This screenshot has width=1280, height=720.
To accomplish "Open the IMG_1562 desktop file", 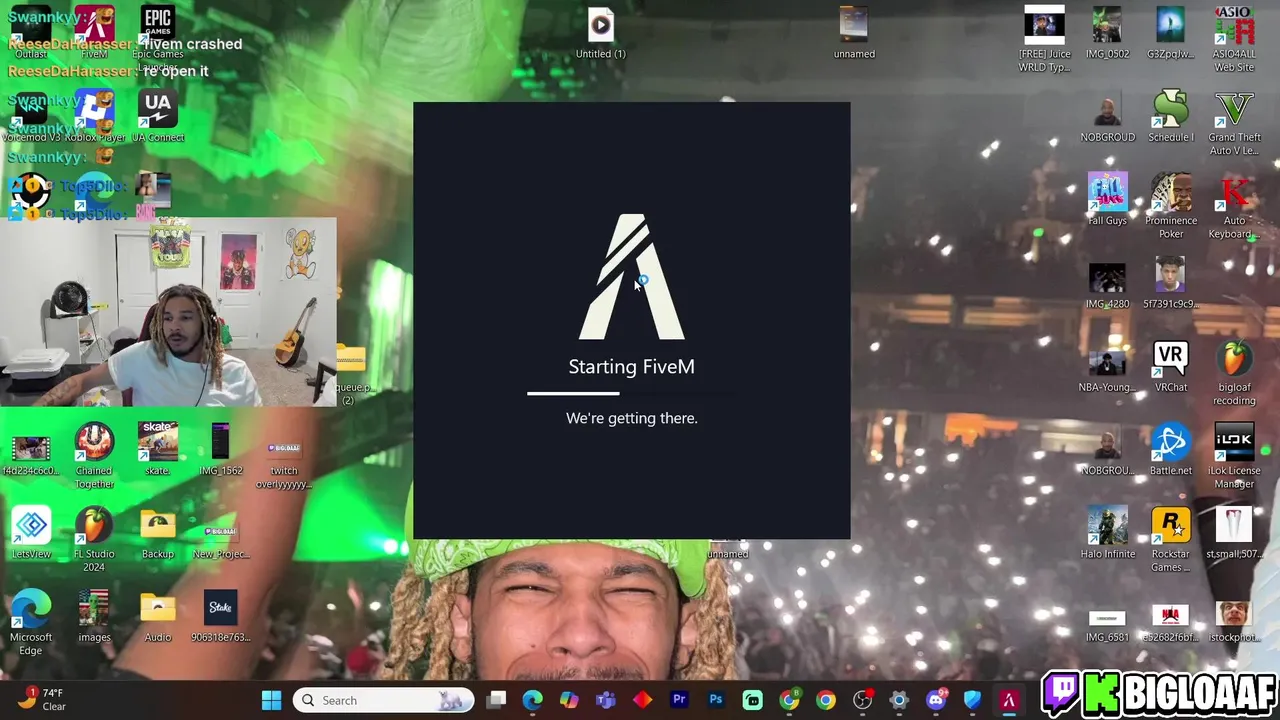I will (x=221, y=449).
